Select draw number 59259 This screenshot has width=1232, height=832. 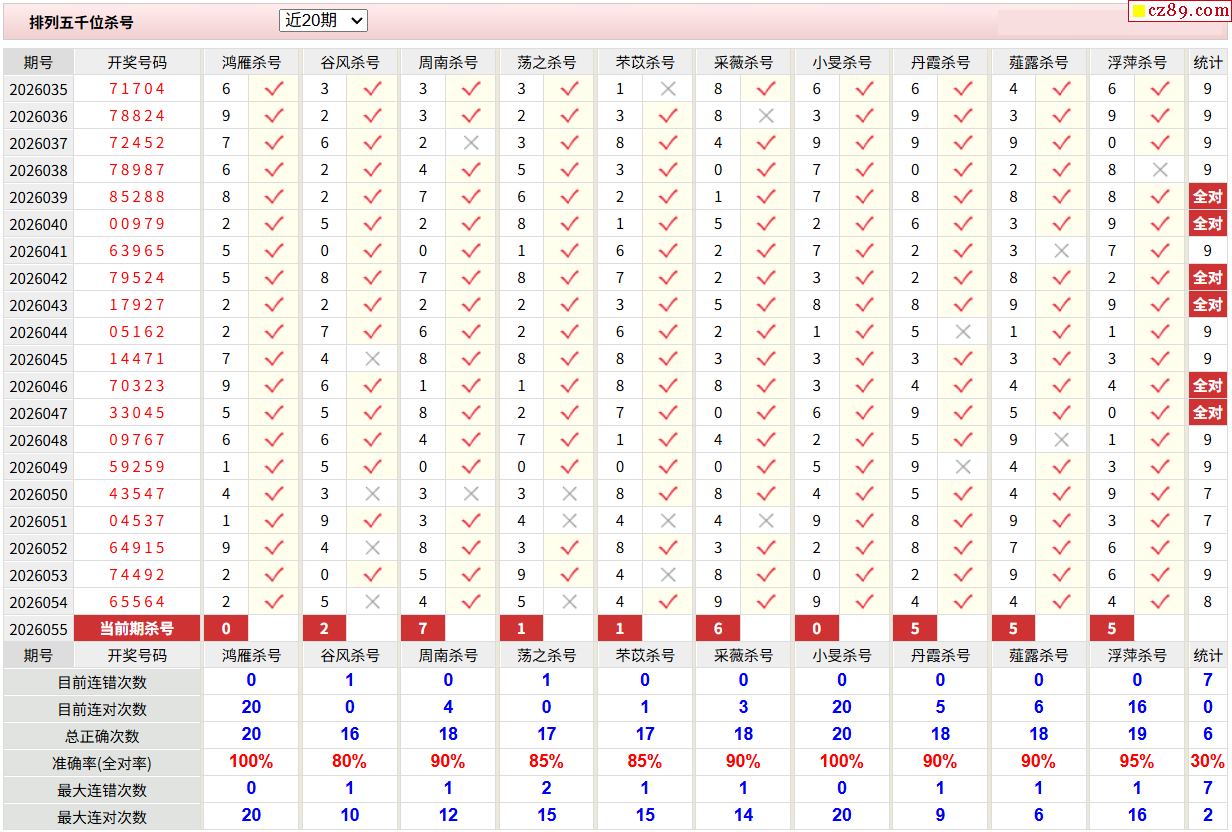pos(137,467)
